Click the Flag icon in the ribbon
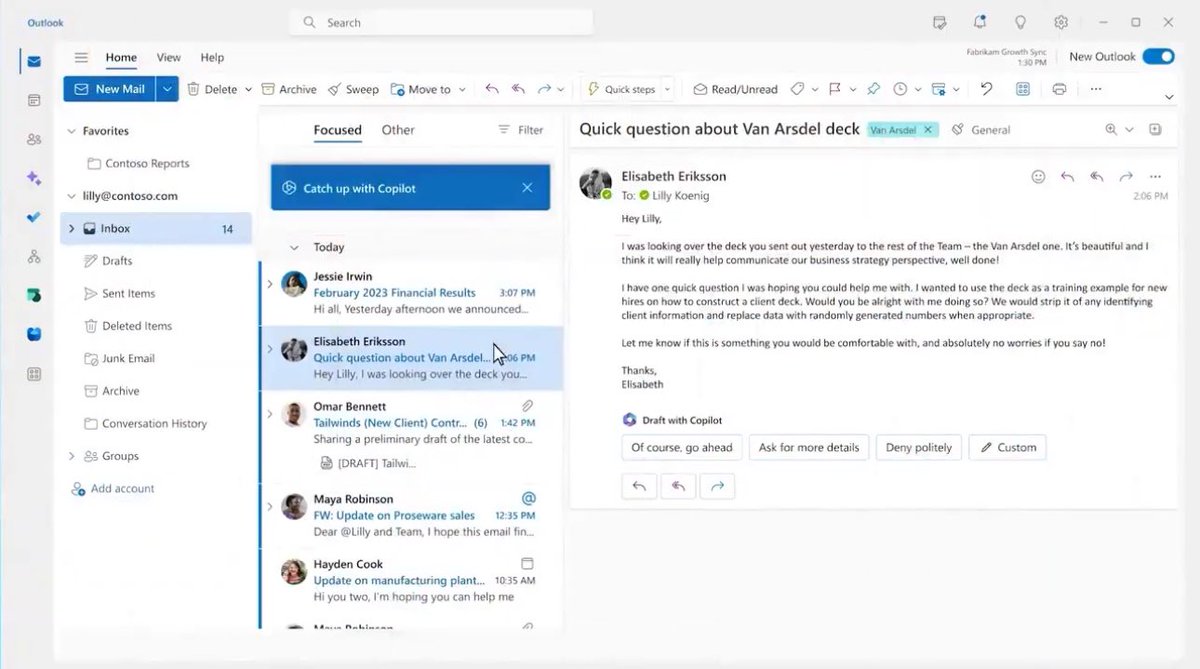1200x669 pixels. (835, 89)
